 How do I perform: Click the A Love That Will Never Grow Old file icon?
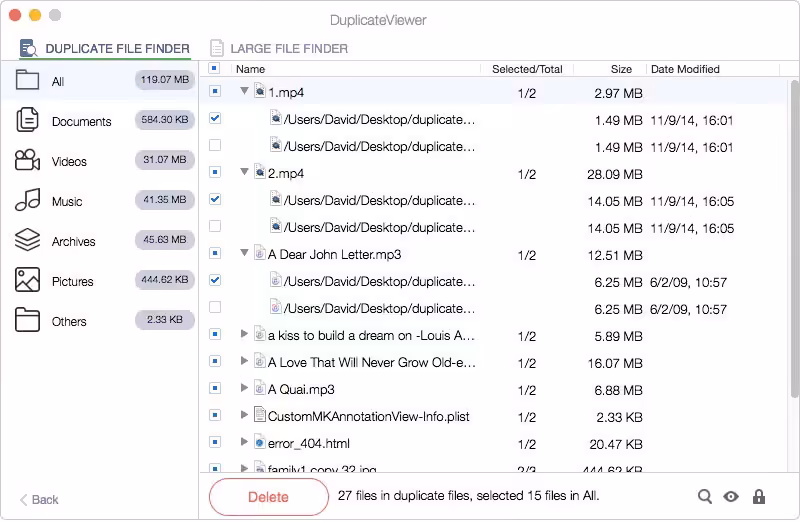pyautogui.click(x=260, y=361)
